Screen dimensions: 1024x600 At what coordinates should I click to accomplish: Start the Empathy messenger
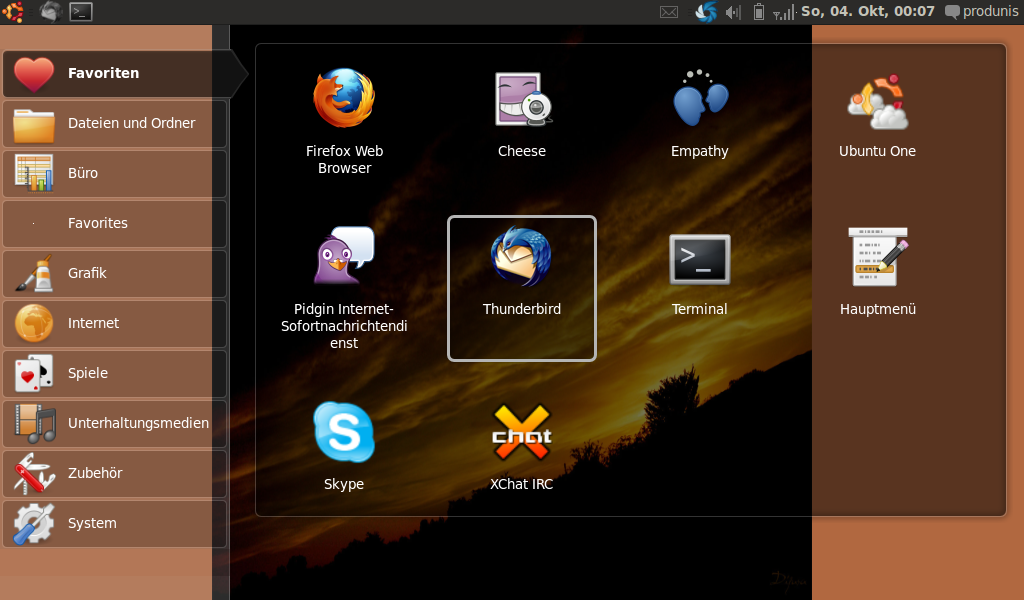[699, 114]
